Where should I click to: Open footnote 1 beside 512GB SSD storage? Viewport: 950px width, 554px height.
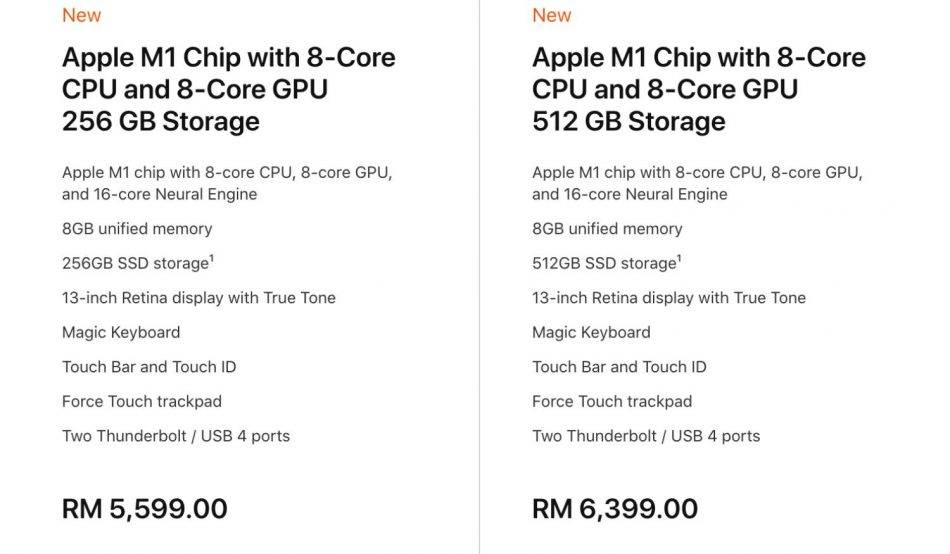pos(679,259)
